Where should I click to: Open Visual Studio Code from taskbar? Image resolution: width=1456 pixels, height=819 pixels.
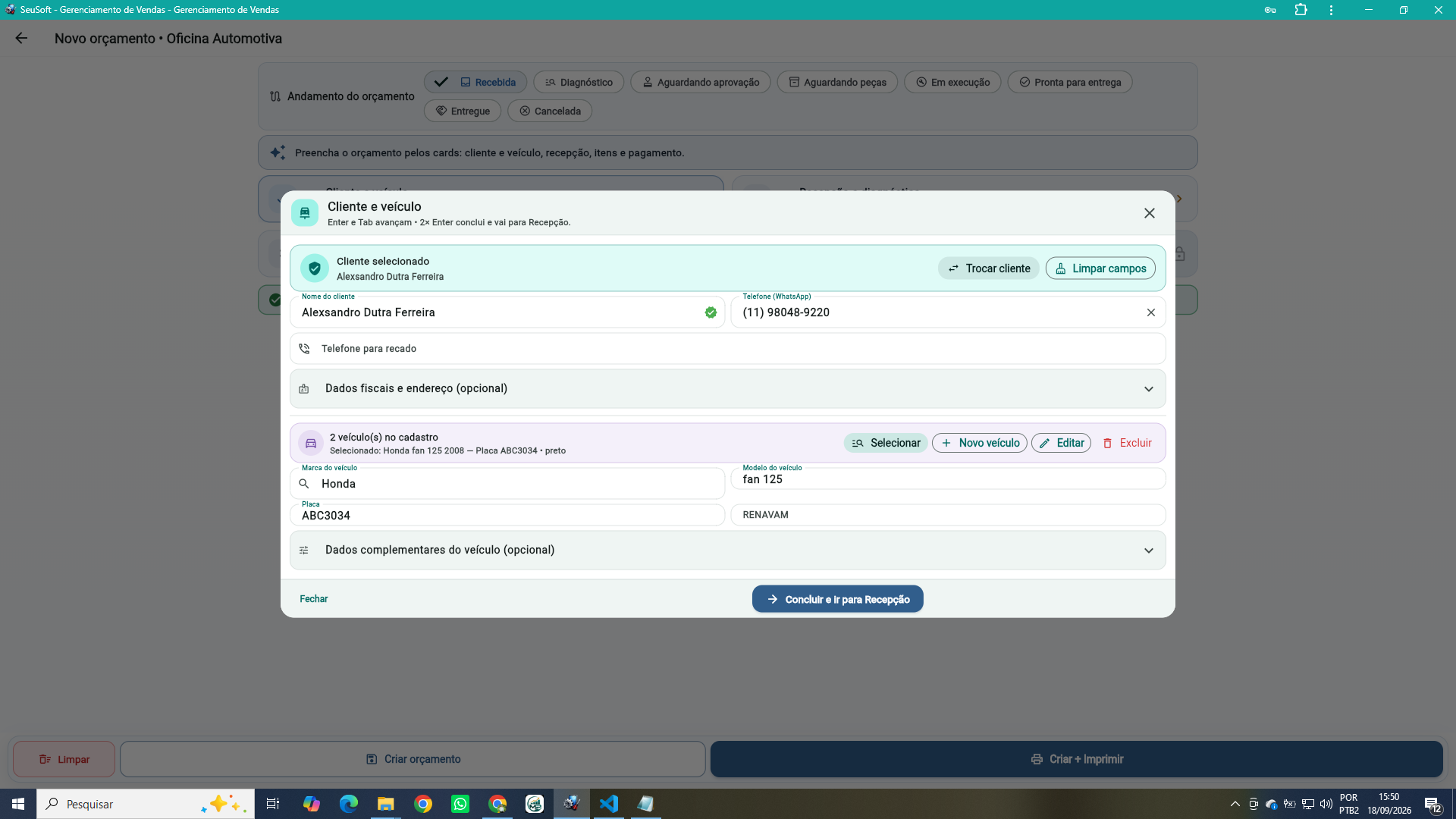[609, 804]
